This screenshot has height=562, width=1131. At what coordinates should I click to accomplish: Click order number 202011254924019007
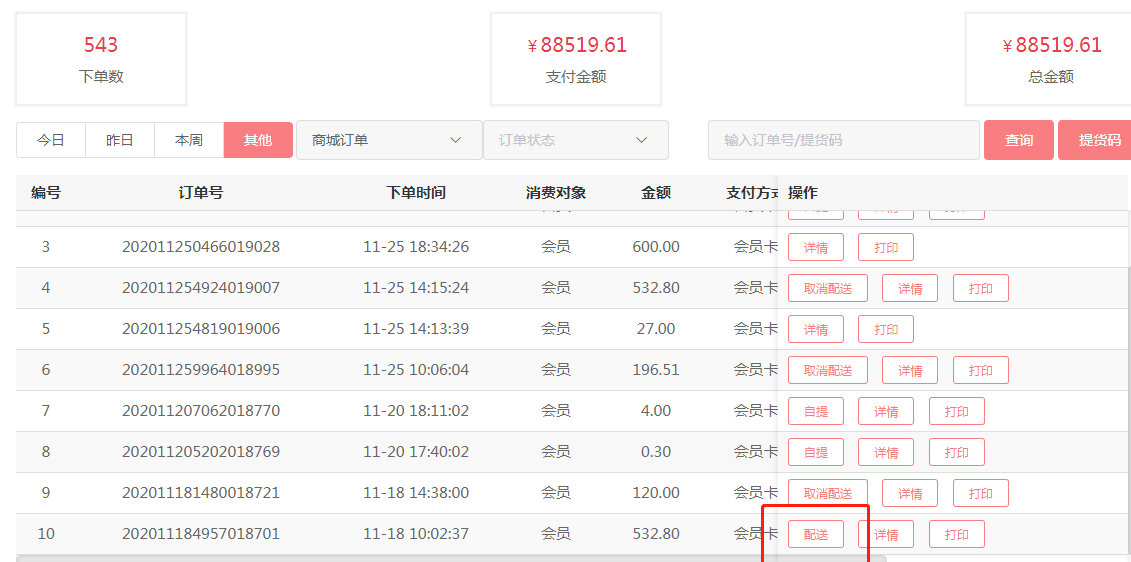click(201, 289)
